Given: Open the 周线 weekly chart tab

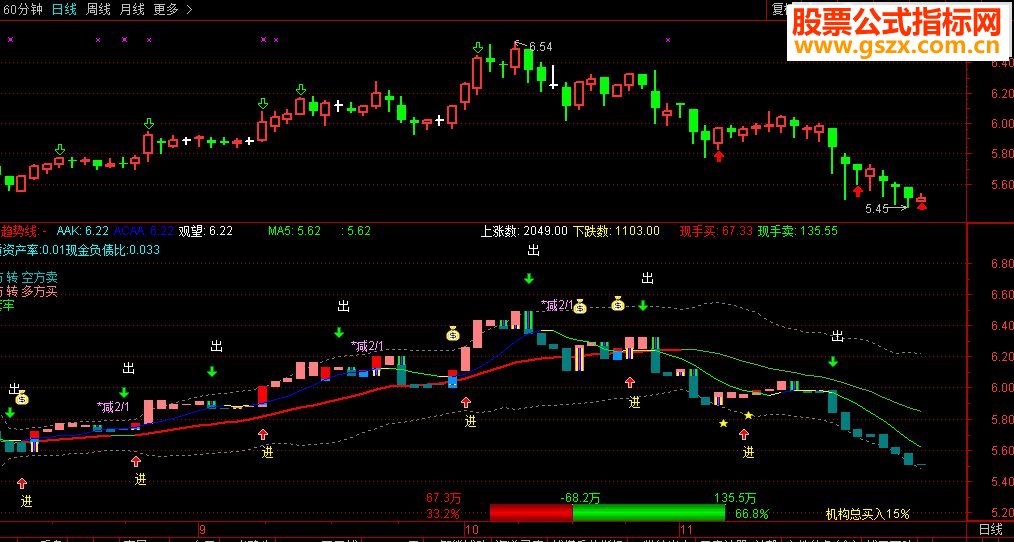Looking at the screenshot, I should (x=98, y=9).
